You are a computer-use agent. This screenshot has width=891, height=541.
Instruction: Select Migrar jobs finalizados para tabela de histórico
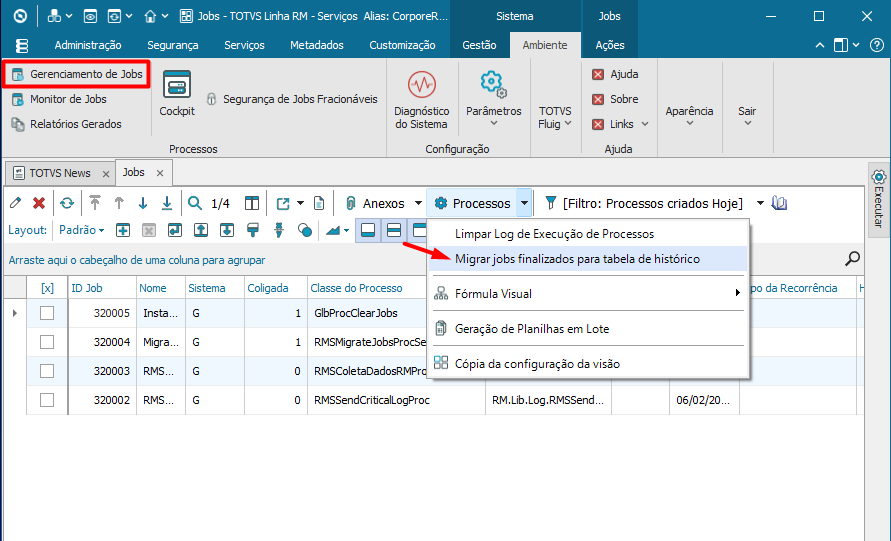point(588,259)
